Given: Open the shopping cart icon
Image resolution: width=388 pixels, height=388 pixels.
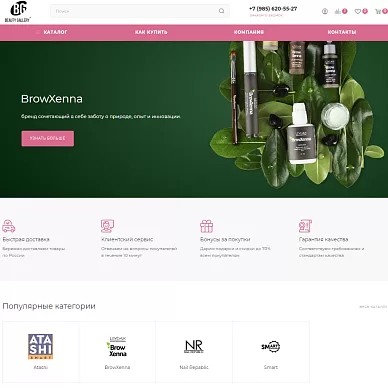Looking at the screenshot, I should pos(378,11).
